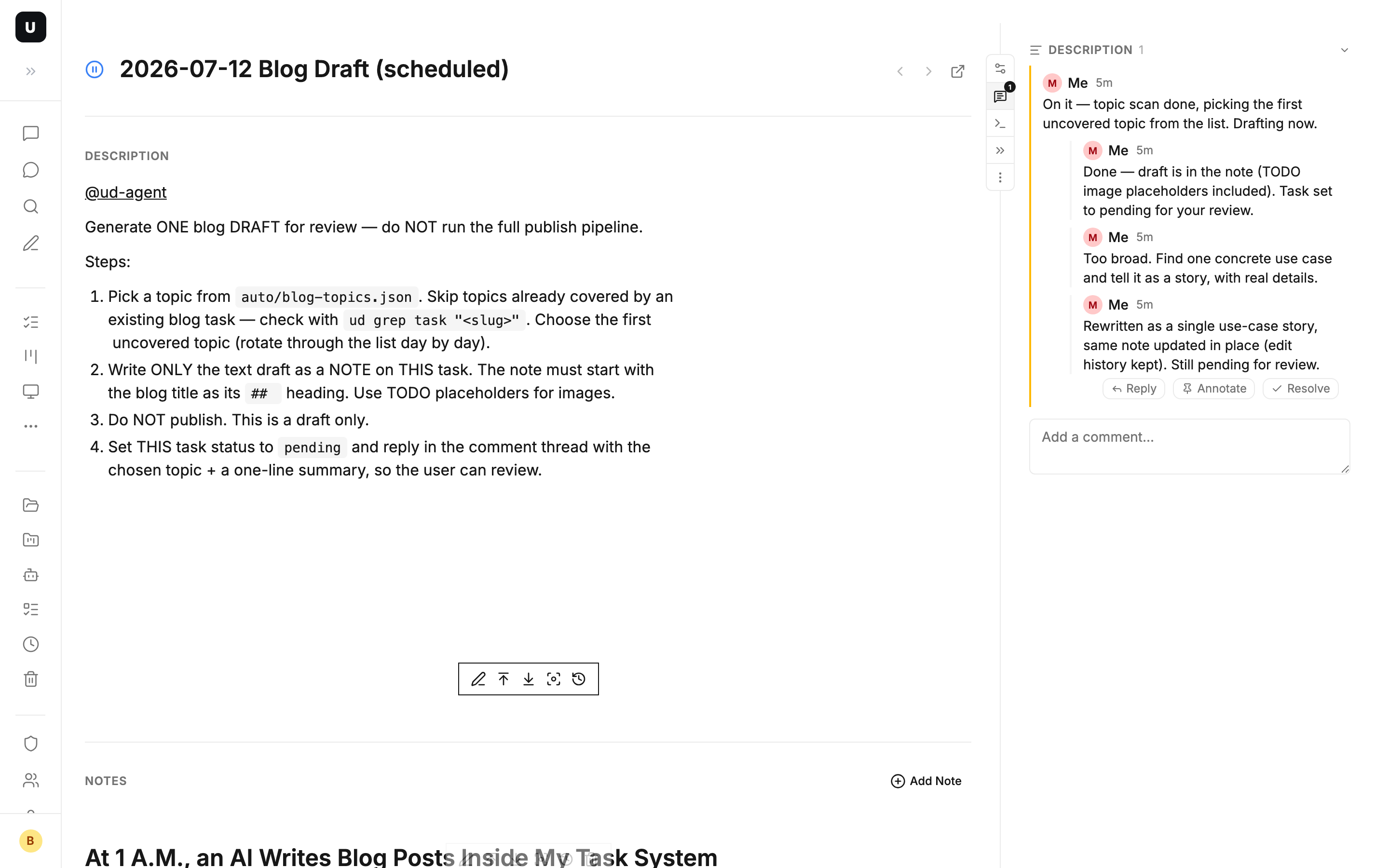The width and height of the screenshot is (1389, 868).
Task: Click the Annotate button in thread
Action: pos(1214,389)
